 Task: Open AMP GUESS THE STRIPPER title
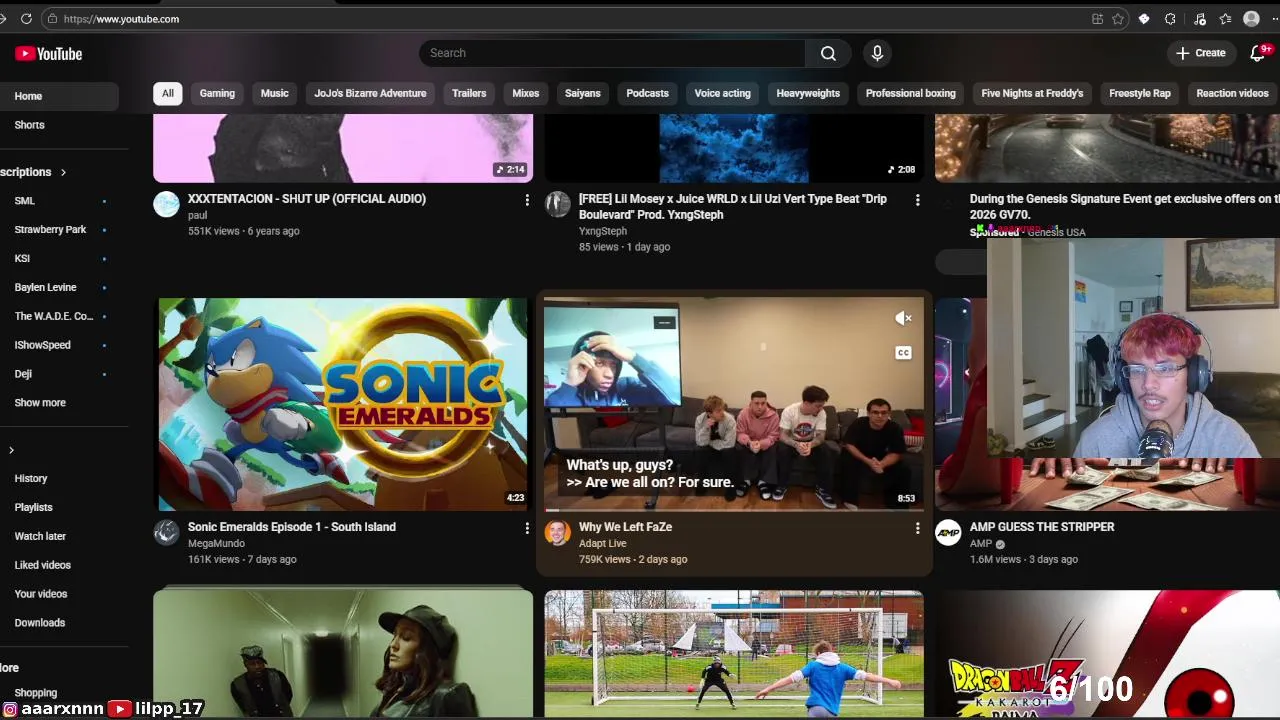[1042, 527]
